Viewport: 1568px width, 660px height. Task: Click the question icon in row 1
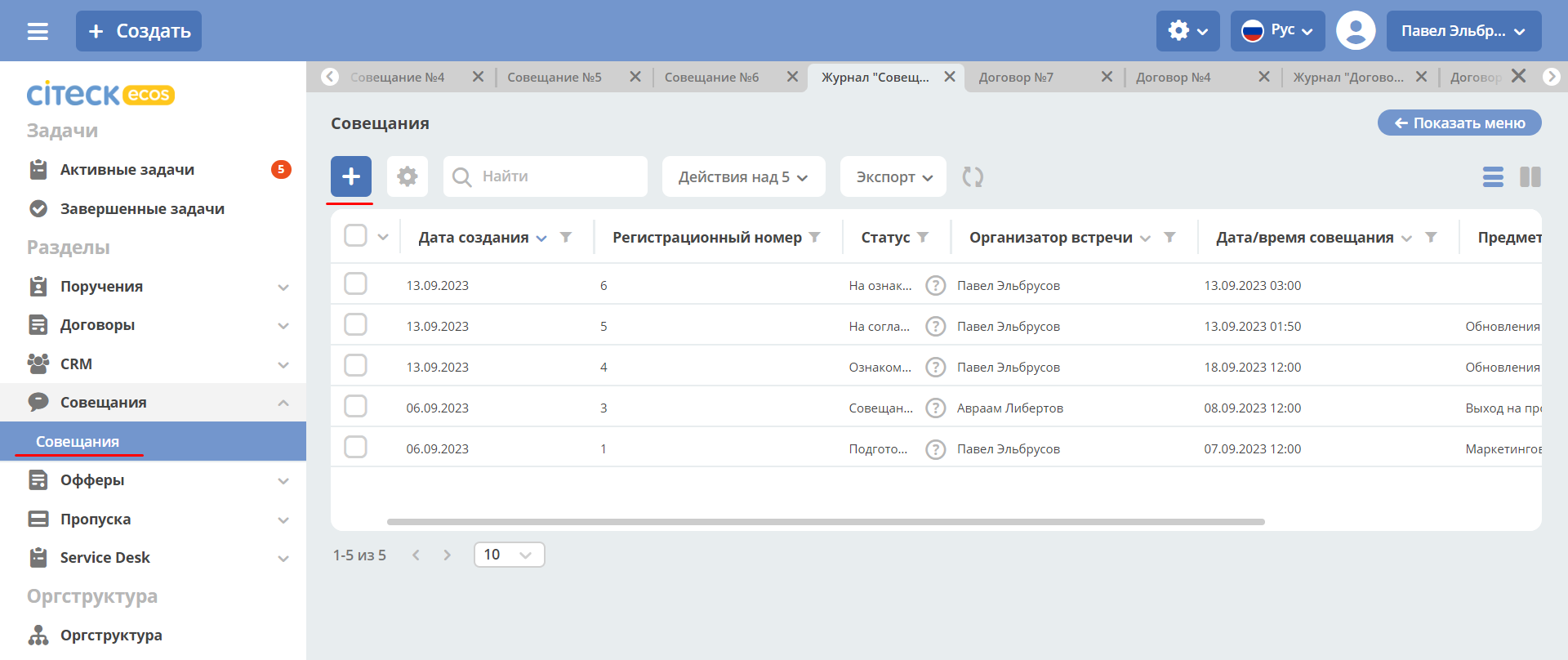(x=936, y=448)
